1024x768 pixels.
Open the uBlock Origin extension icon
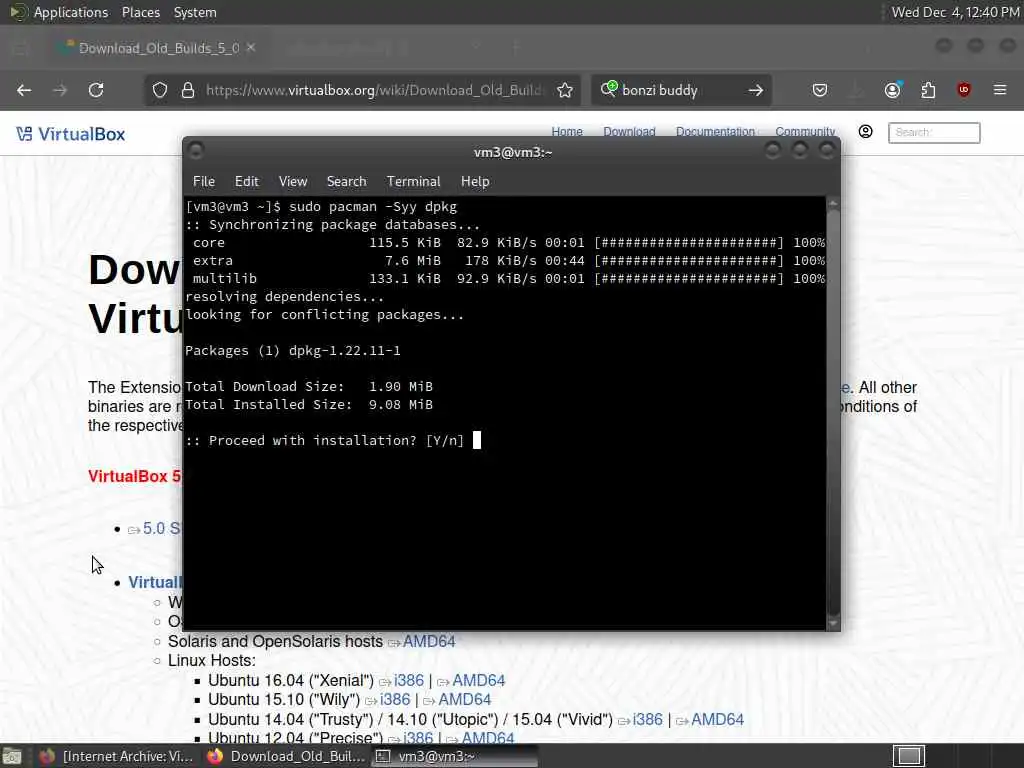964,90
